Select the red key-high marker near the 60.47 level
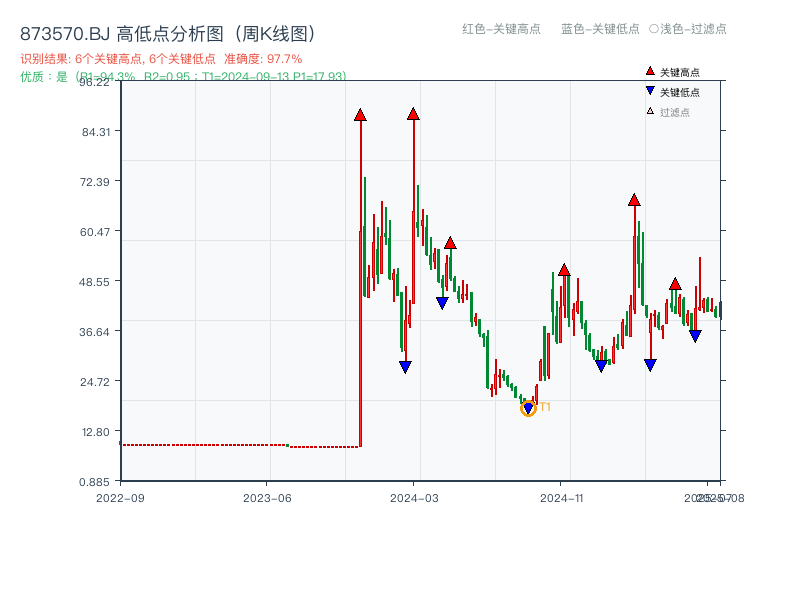The width and height of the screenshot is (800, 600). [450, 243]
